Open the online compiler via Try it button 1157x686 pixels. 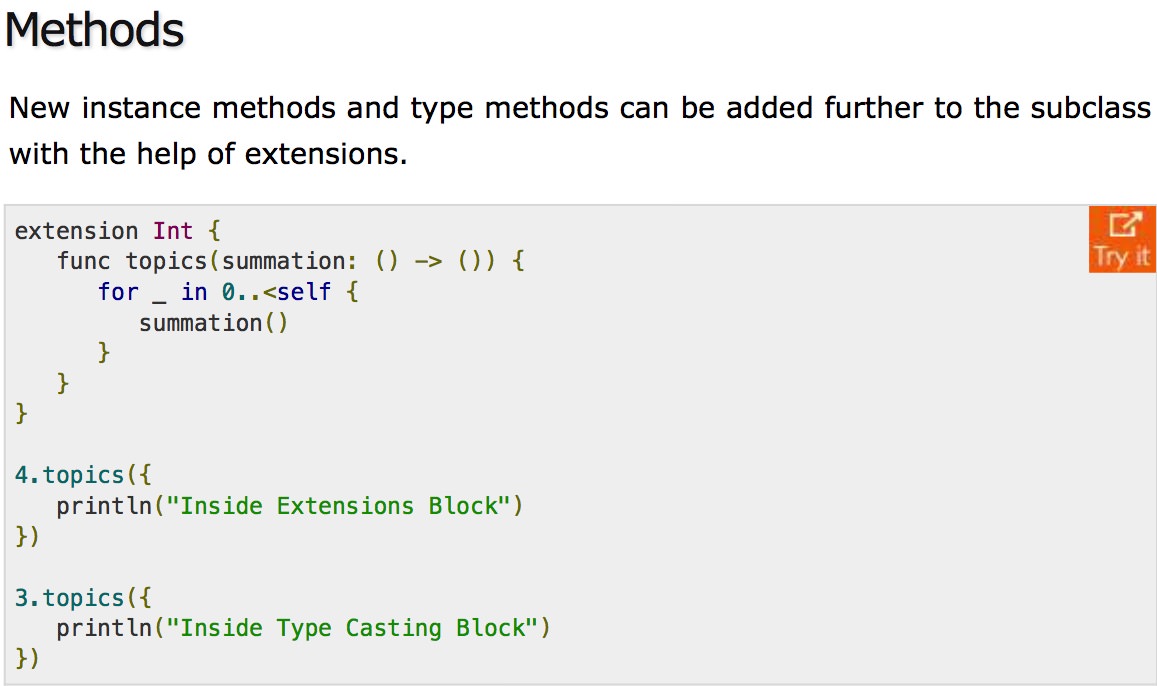pyautogui.click(x=1122, y=238)
